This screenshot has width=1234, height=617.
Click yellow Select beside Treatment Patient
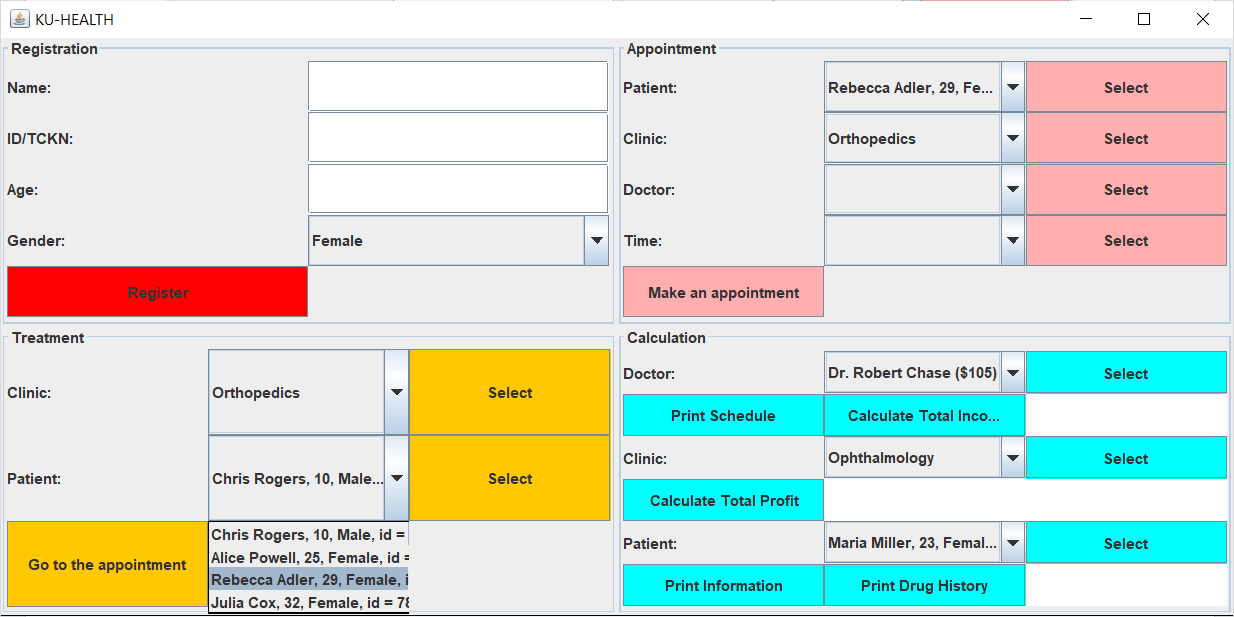click(510, 478)
